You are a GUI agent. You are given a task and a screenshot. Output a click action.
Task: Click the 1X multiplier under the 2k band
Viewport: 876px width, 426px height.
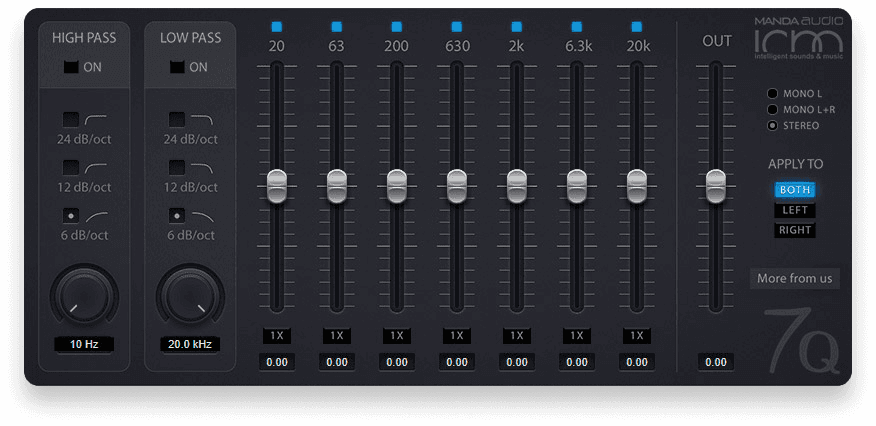click(517, 336)
